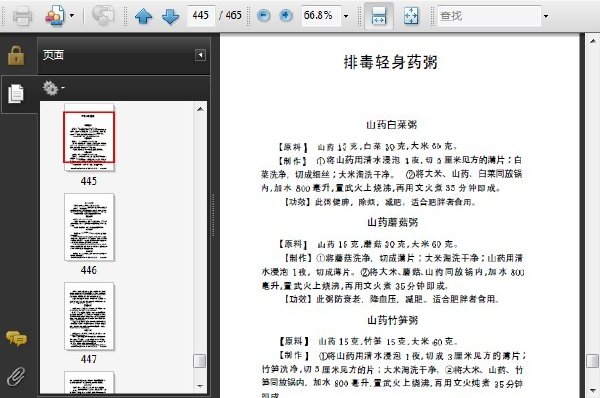This screenshot has height=398, width=600.
Task: Click the navigation pane splitter grip
Action: pos(213,215)
